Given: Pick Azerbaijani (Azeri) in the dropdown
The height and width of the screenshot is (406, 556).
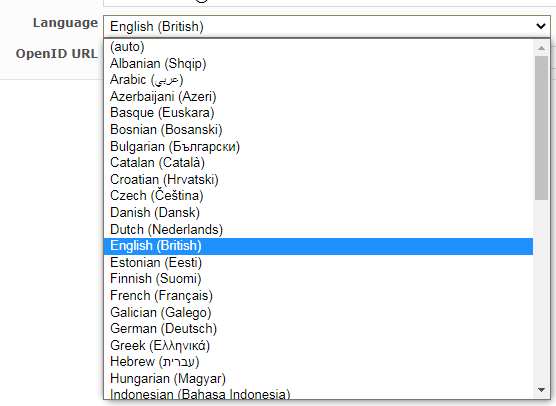Looking at the screenshot, I should pos(318,96).
